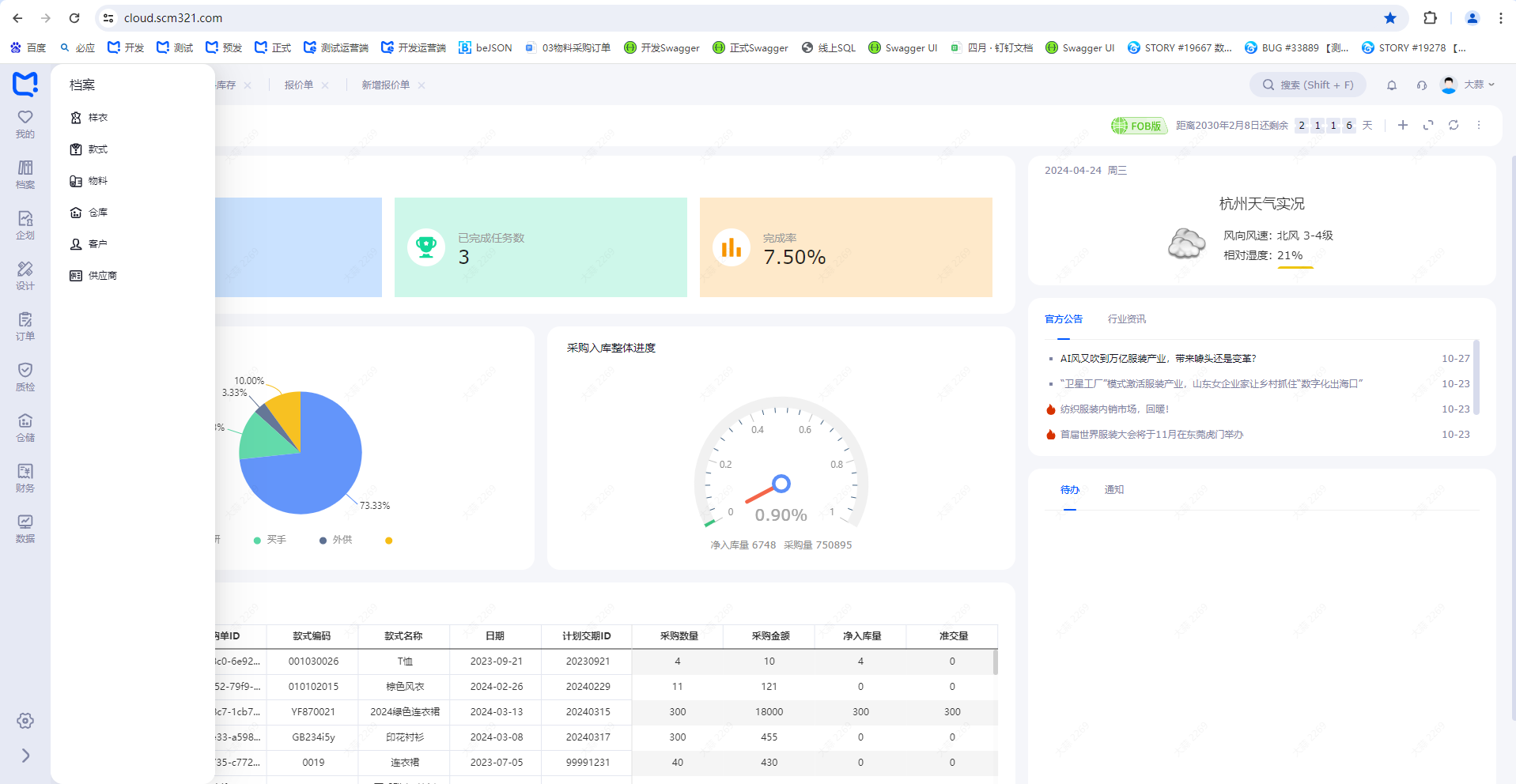Close the 新增报价单 tab
Image resolution: width=1516 pixels, height=784 pixels.
pyautogui.click(x=422, y=85)
